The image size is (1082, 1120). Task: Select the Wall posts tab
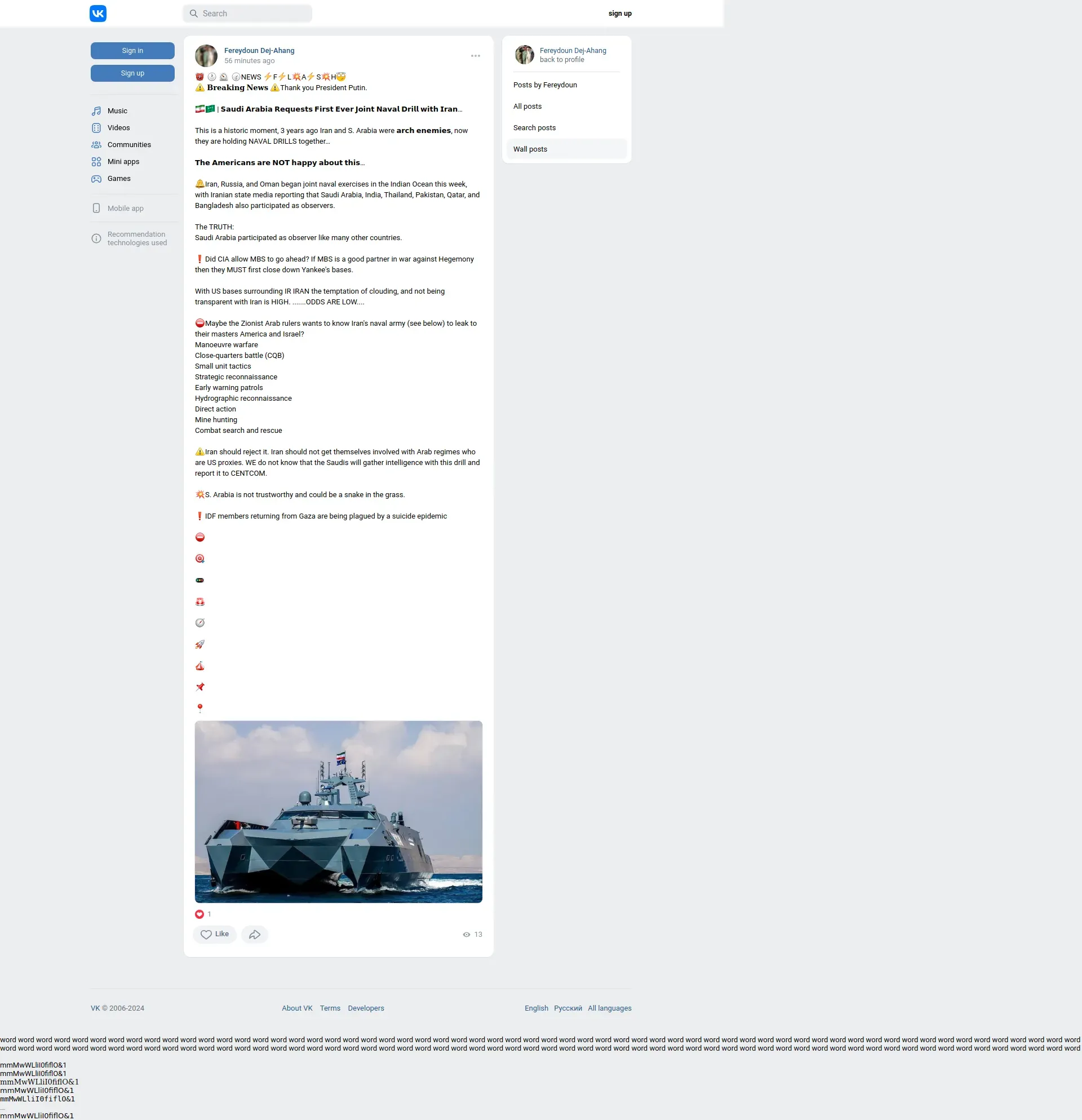(x=530, y=149)
